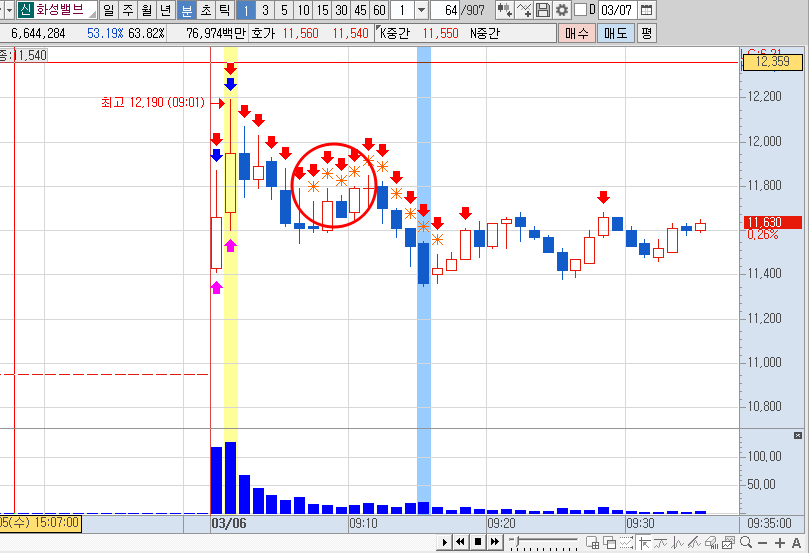Select the 일 (daily) period toggle
The height and width of the screenshot is (553, 809).
(x=108, y=10)
